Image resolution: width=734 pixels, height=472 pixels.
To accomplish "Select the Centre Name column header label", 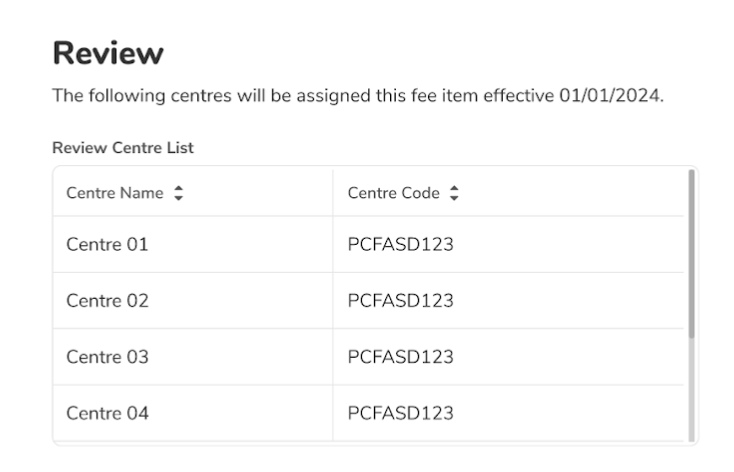I will [115, 194].
